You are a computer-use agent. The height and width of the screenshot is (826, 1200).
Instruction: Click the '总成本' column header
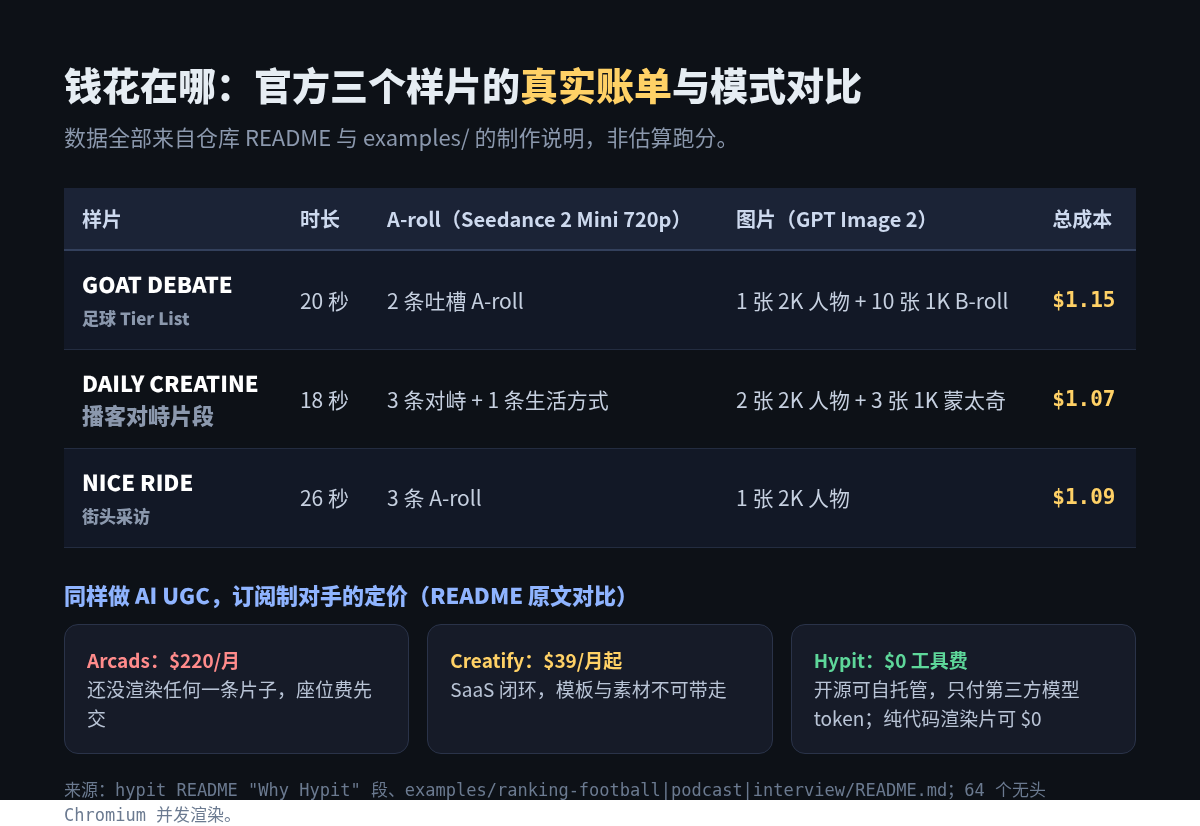pyautogui.click(x=1082, y=220)
